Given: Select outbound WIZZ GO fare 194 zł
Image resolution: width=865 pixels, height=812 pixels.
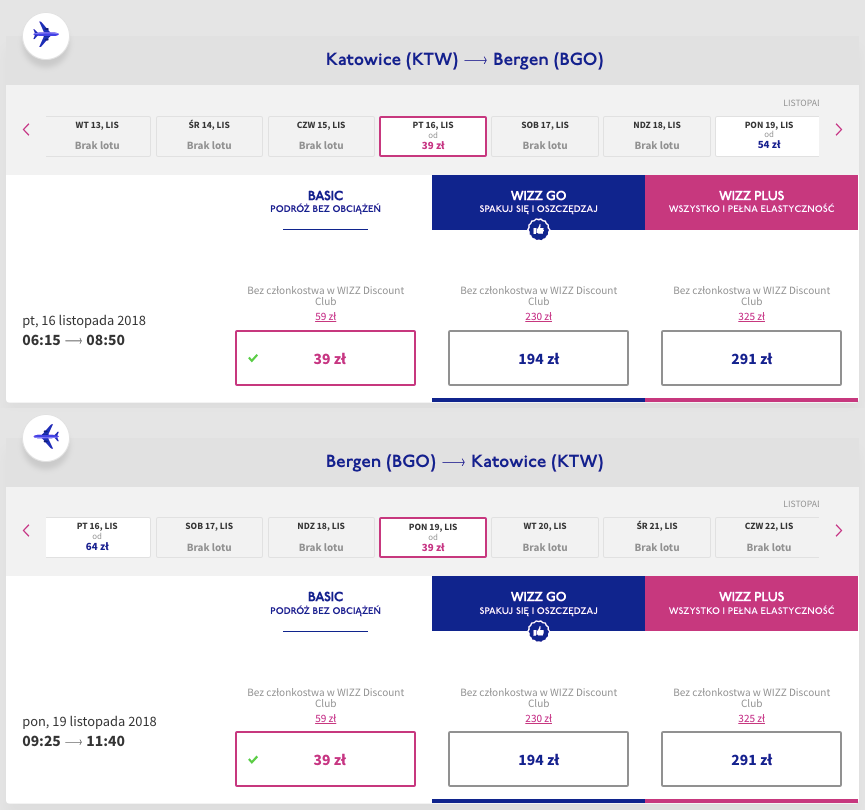Looking at the screenshot, I should click(x=538, y=358).
